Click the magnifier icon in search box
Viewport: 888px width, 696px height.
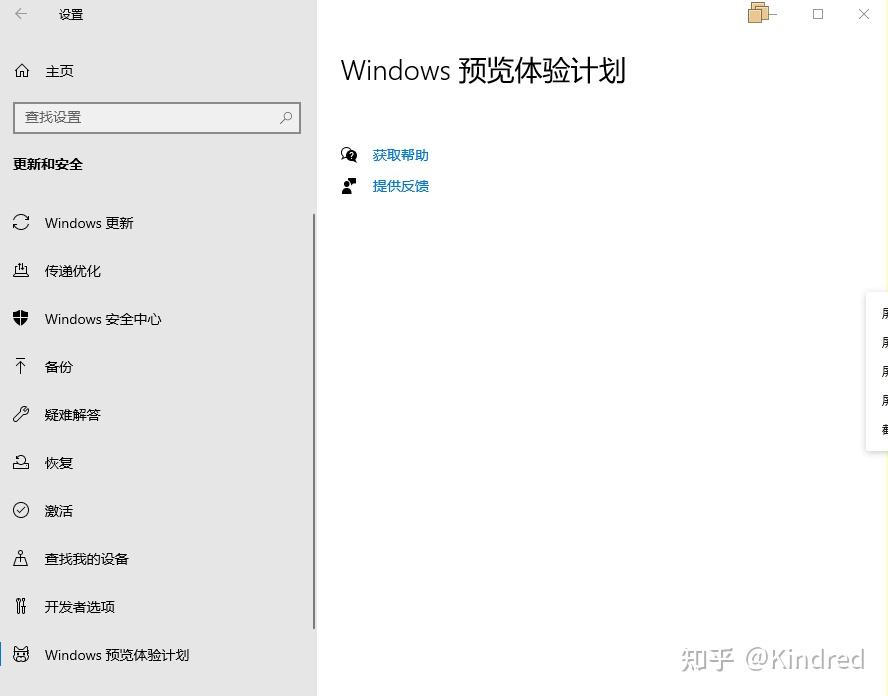[286, 118]
